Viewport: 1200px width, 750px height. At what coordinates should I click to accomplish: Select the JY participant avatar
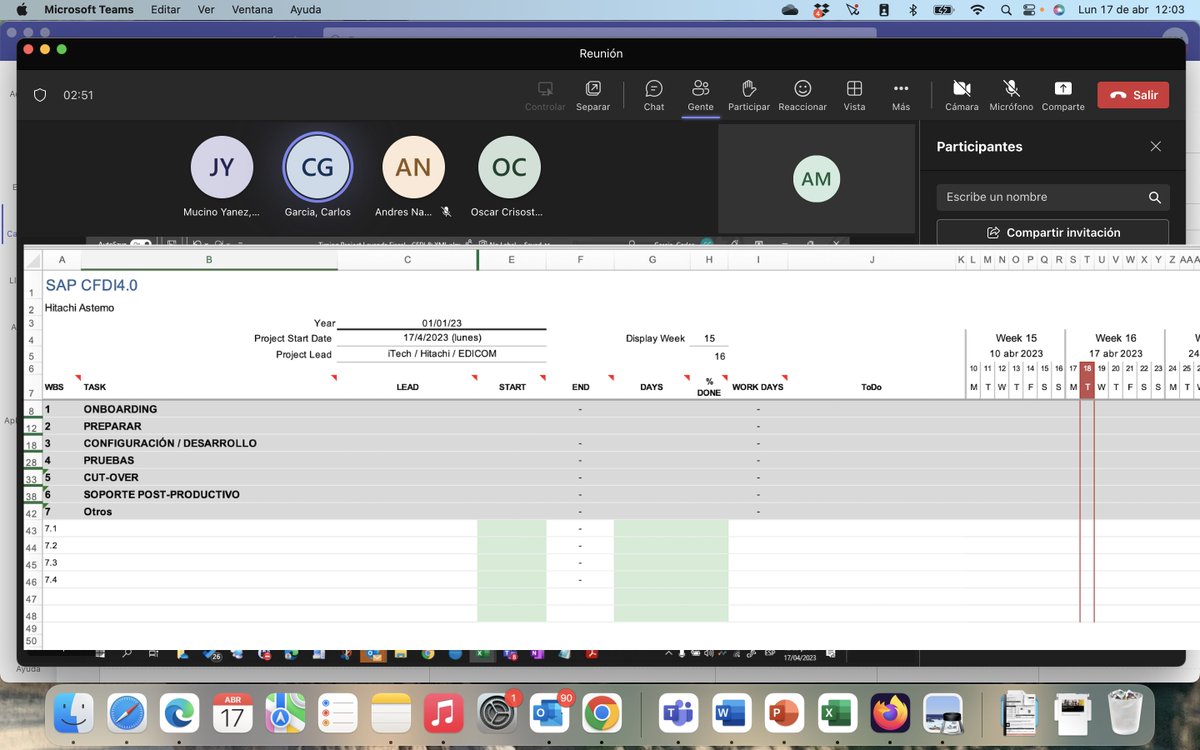pyautogui.click(x=222, y=167)
